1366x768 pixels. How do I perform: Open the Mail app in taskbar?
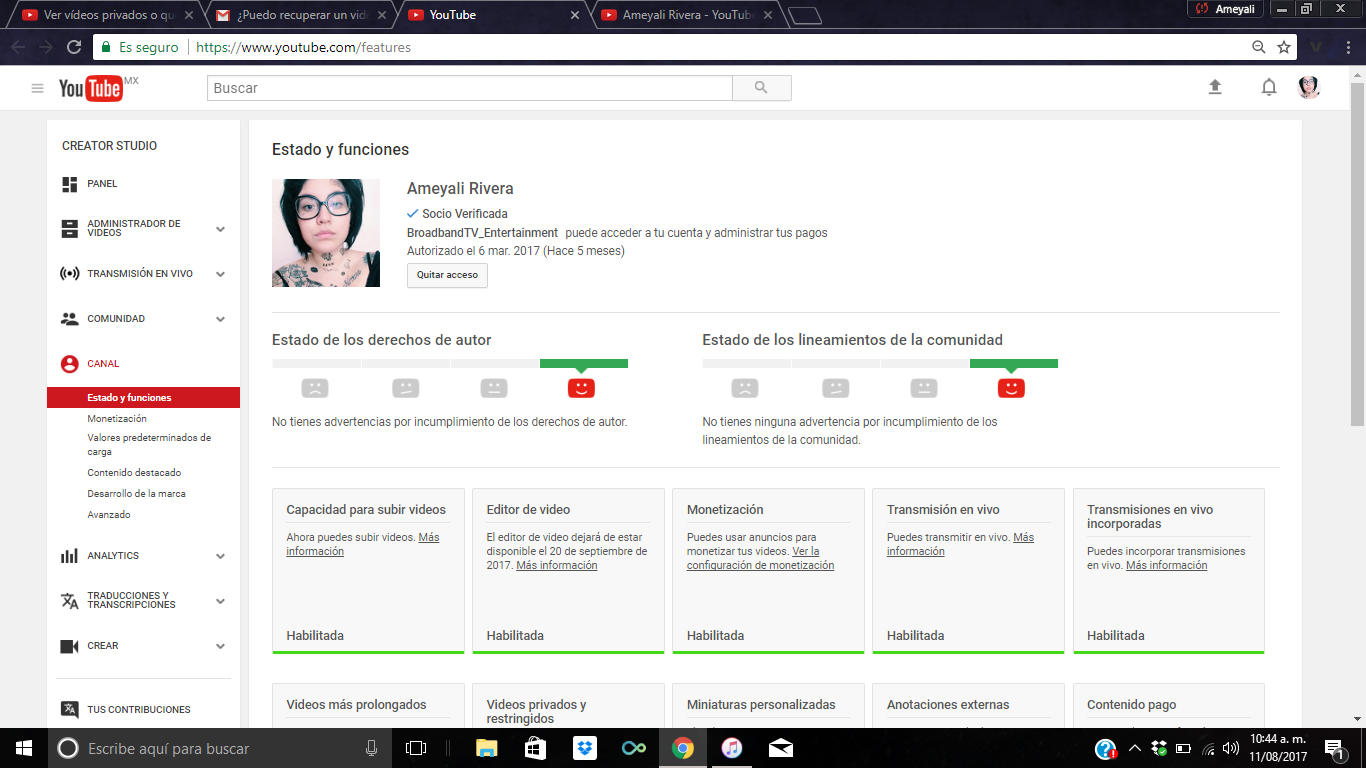click(x=781, y=748)
